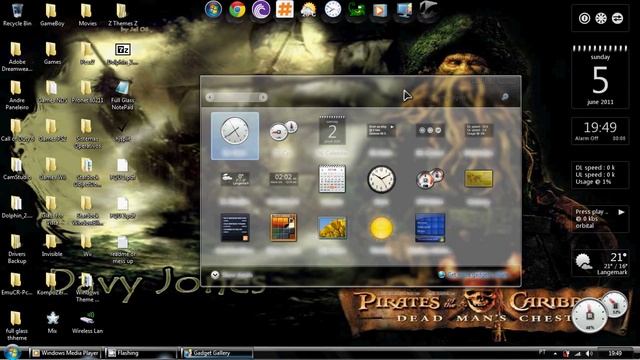Click the CPU meter dial gadget on desktop
Image resolution: width=640 pixels, height=360 pixels.
tap(589, 316)
